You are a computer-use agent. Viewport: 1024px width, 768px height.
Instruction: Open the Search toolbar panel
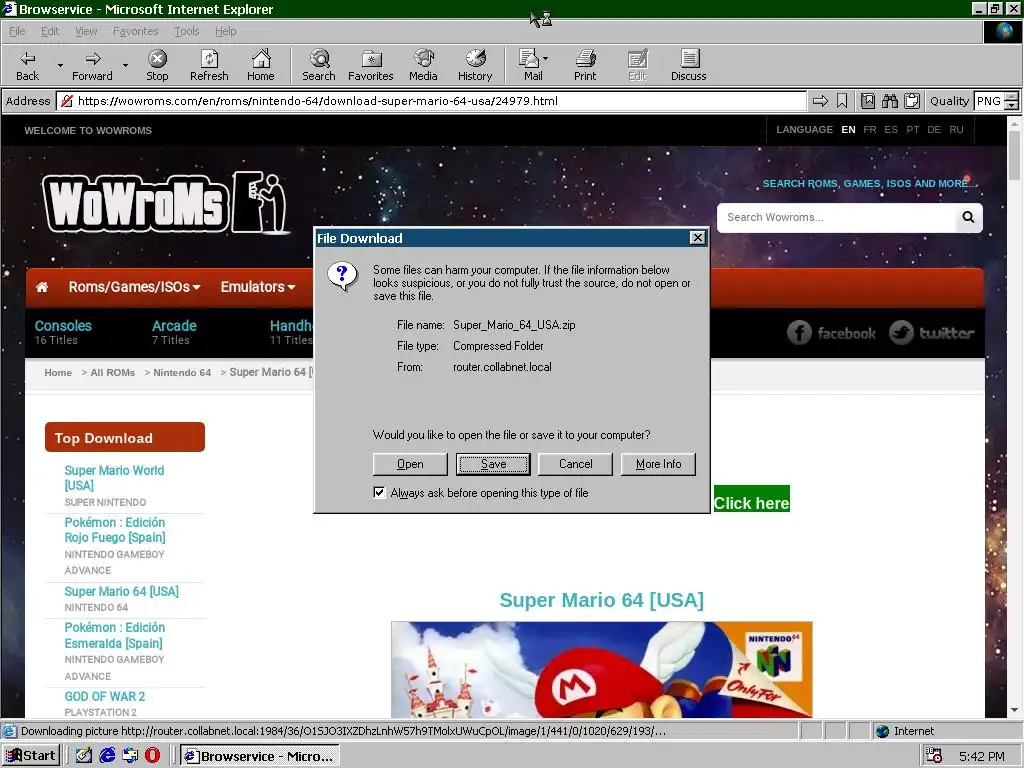pyautogui.click(x=319, y=65)
